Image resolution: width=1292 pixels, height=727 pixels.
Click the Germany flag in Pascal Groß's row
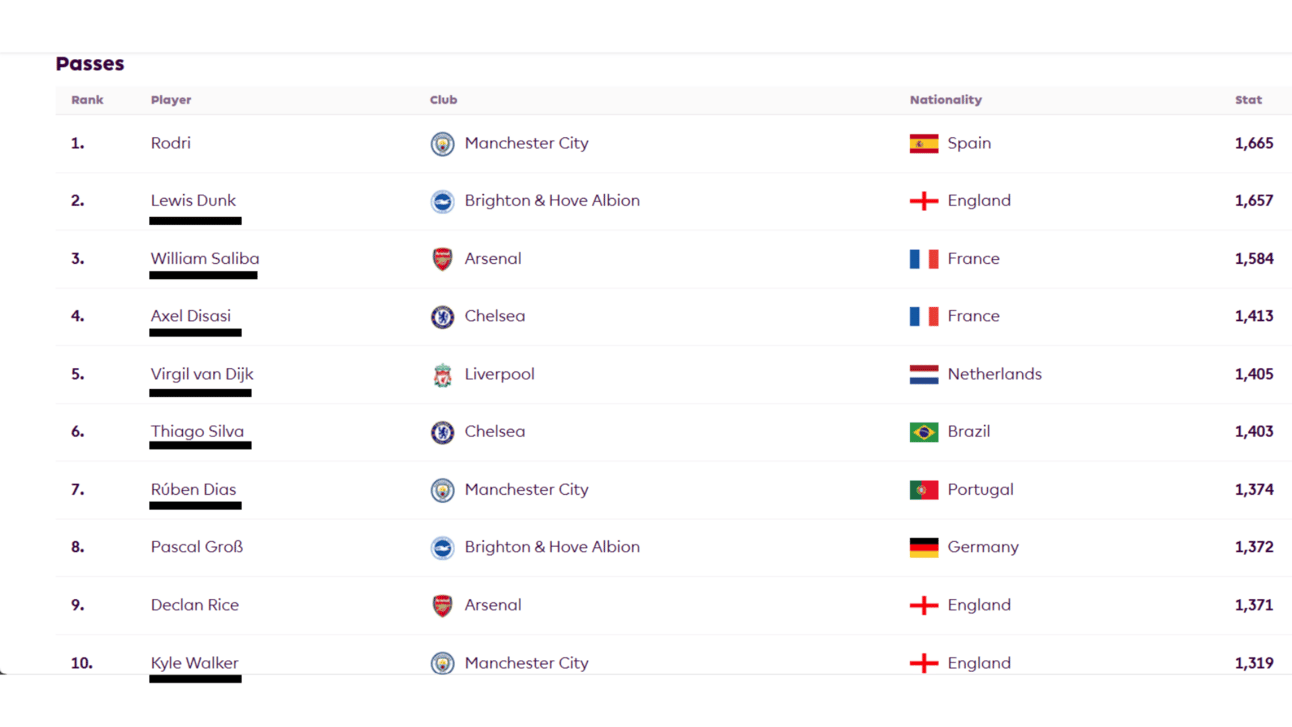tap(924, 548)
